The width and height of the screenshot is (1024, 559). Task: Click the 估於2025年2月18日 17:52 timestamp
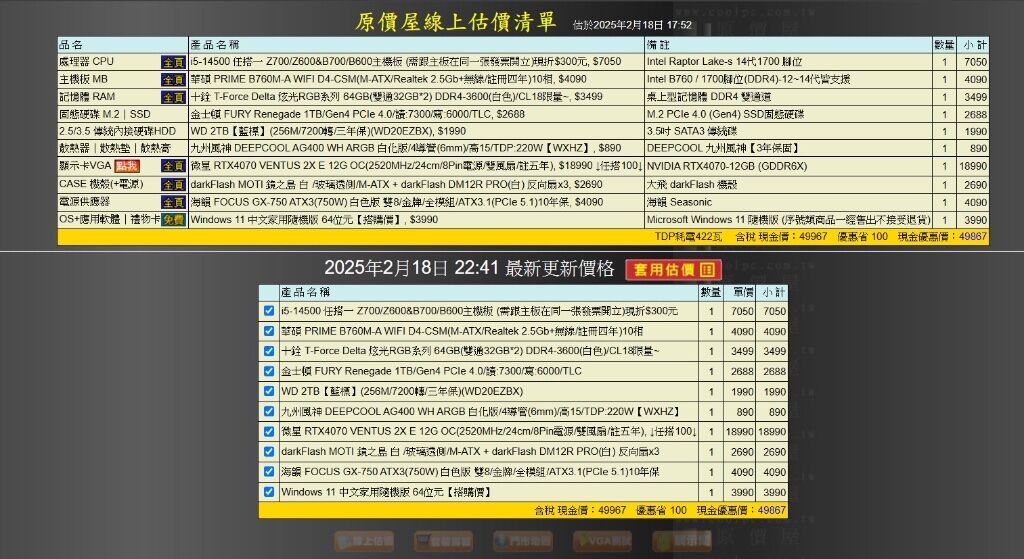pos(632,25)
